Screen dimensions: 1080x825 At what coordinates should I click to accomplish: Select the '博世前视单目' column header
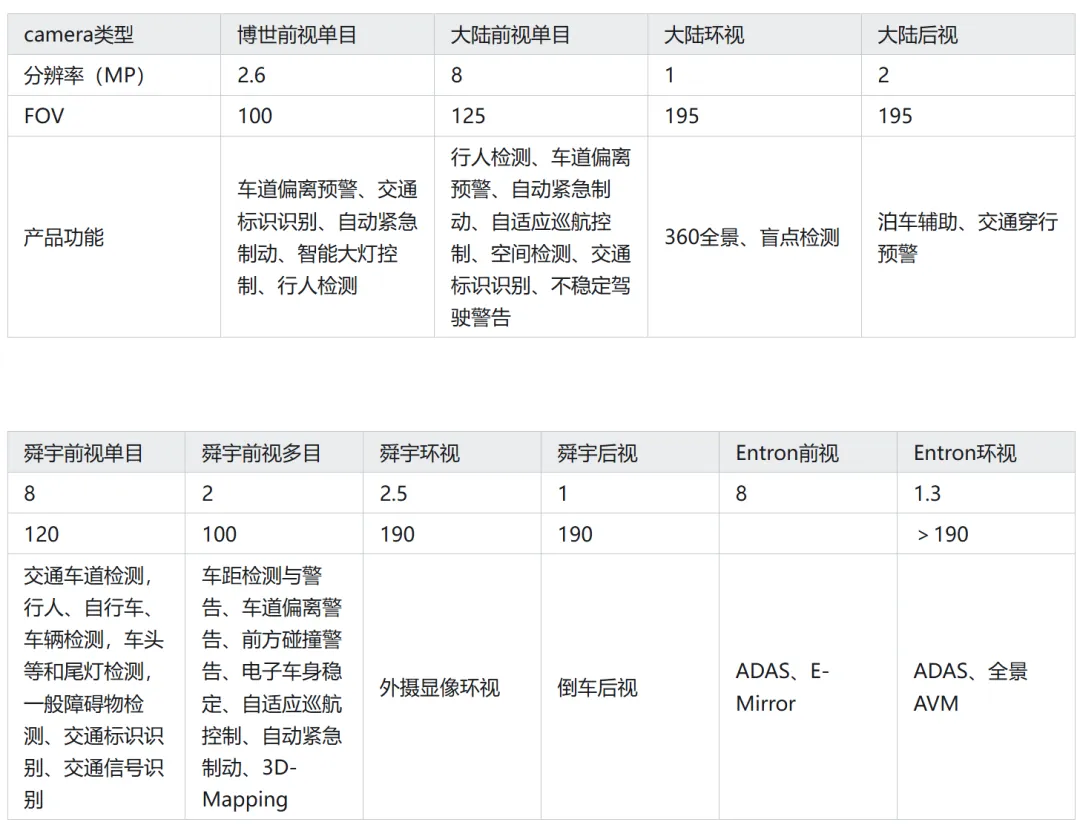[327, 34]
